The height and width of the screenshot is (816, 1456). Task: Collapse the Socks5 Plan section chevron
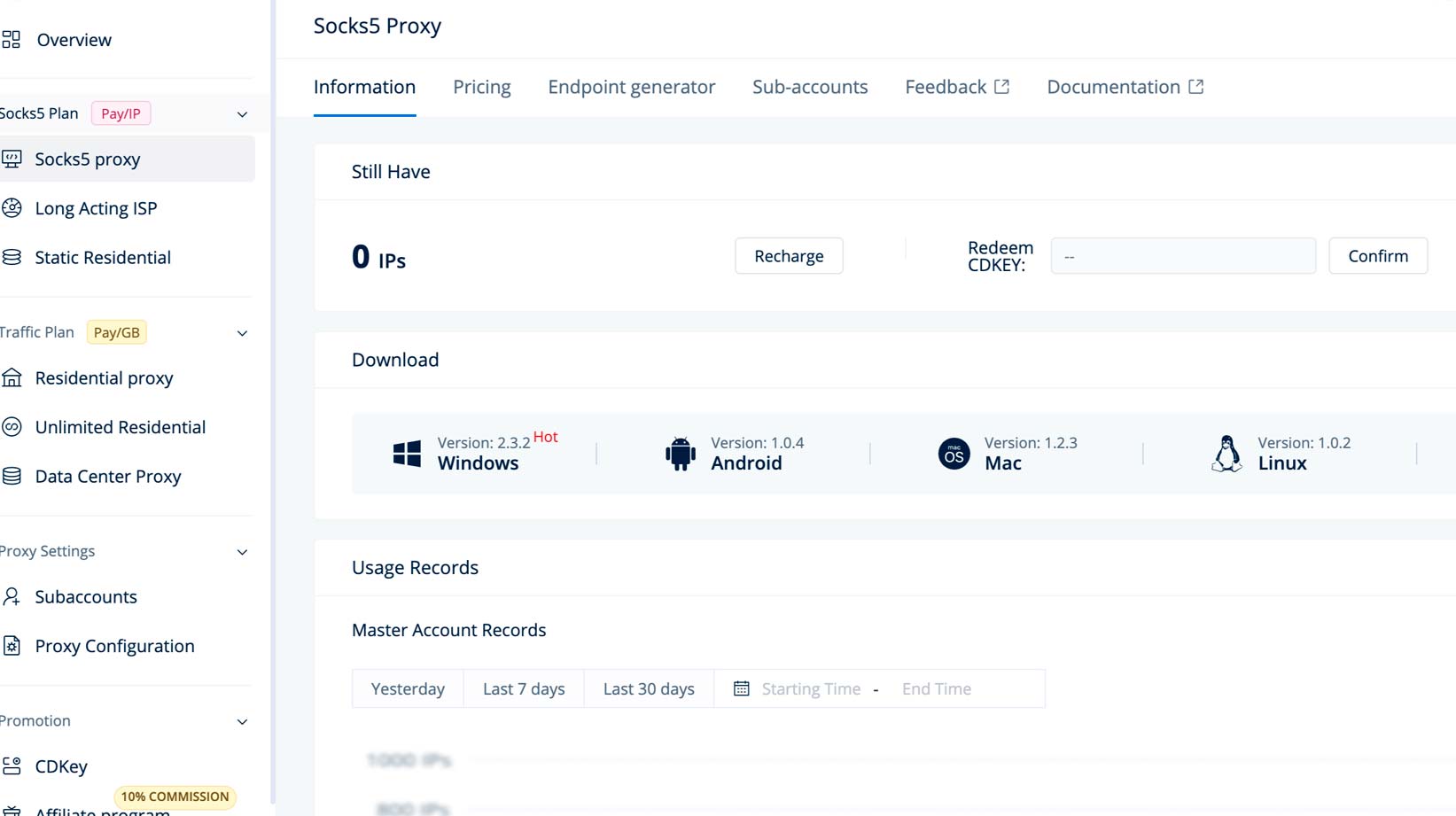242,114
